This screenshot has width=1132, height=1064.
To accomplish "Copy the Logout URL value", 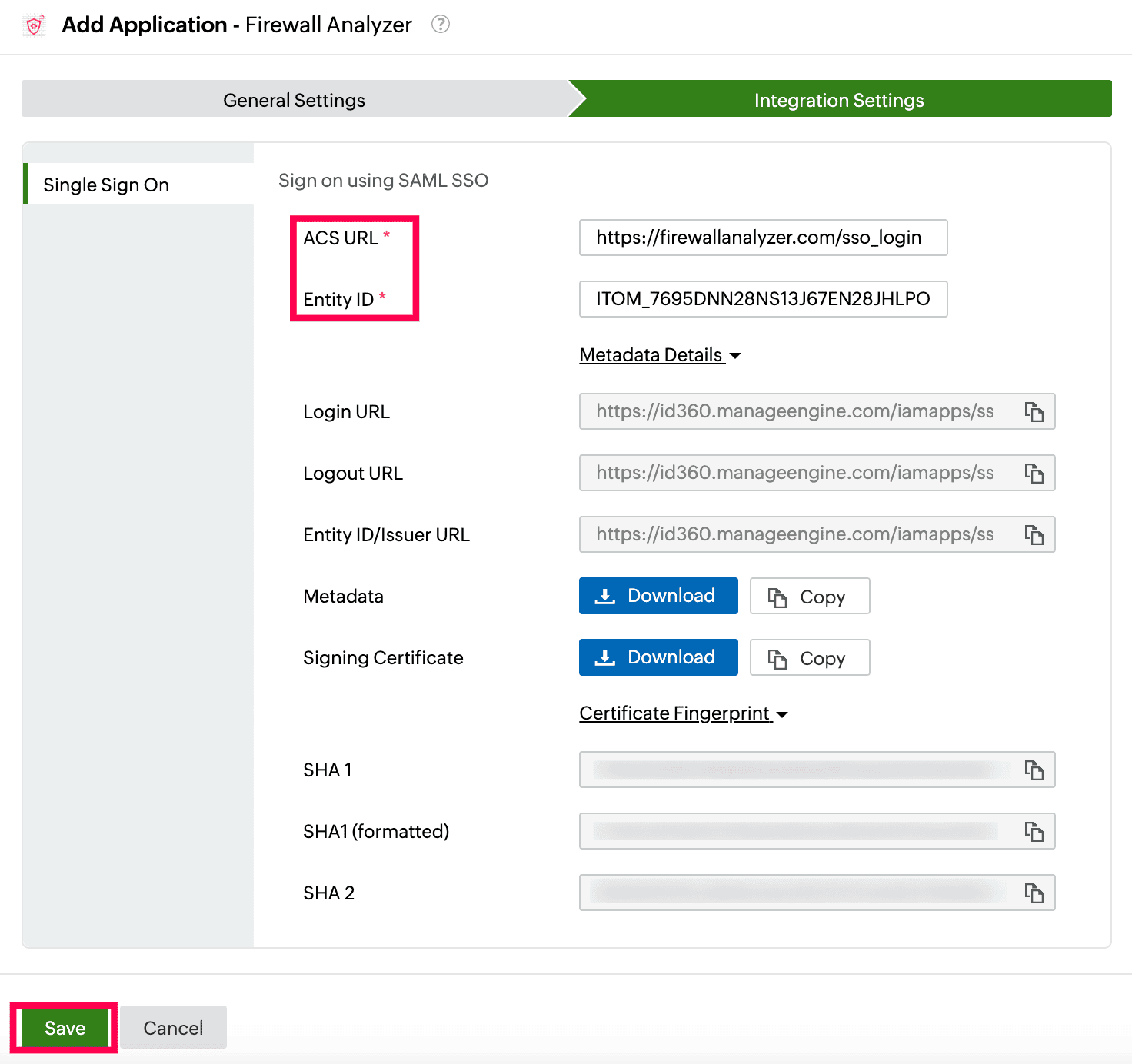I will point(1034,473).
